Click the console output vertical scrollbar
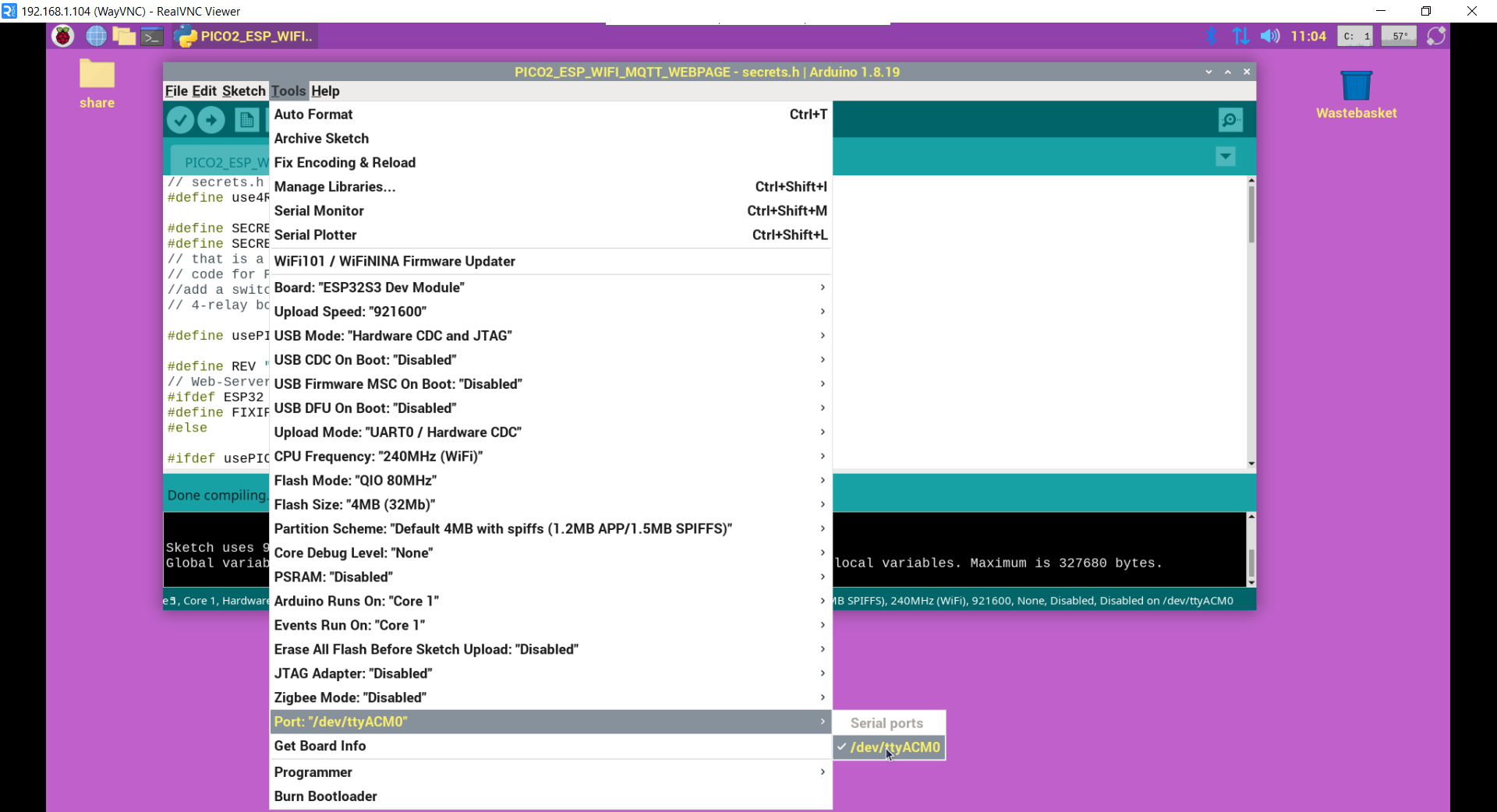The width and height of the screenshot is (1497, 812). click(x=1251, y=550)
